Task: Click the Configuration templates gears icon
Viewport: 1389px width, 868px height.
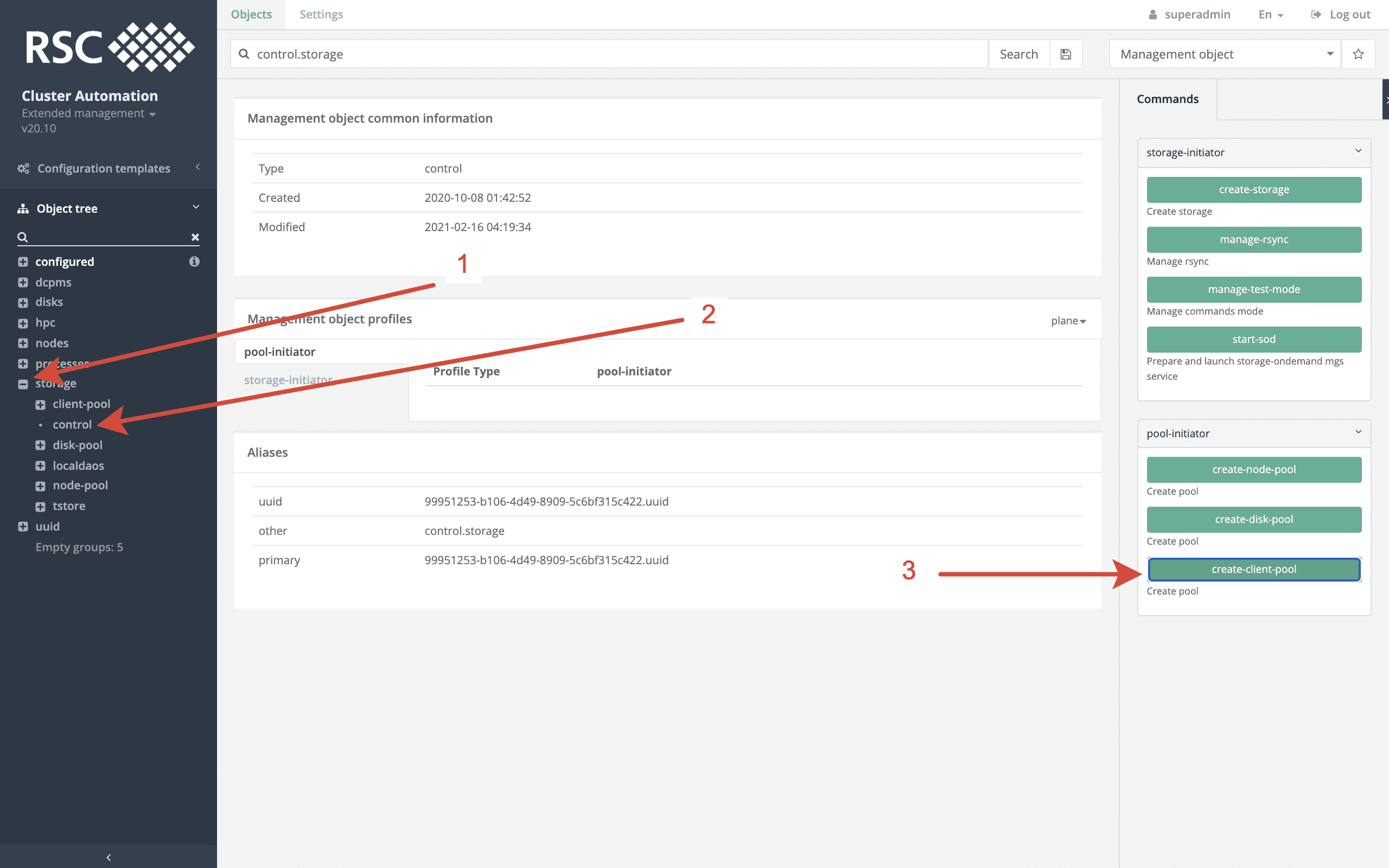Action: [x=23, y=168]
